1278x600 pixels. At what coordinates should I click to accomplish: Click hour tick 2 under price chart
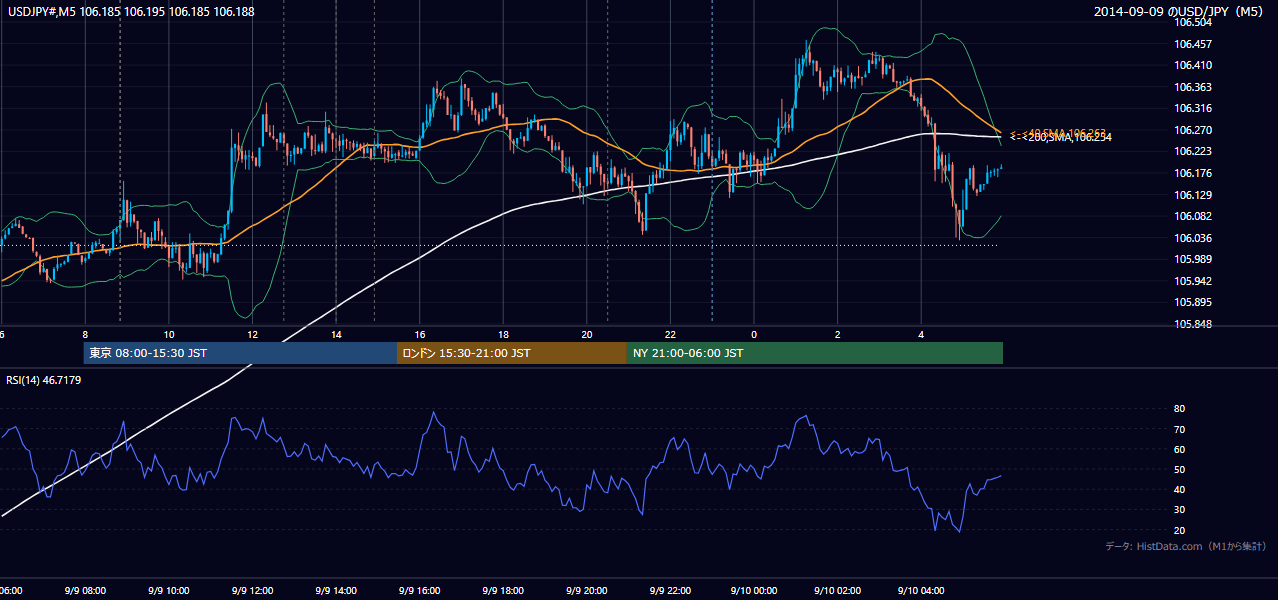[838, 335]
